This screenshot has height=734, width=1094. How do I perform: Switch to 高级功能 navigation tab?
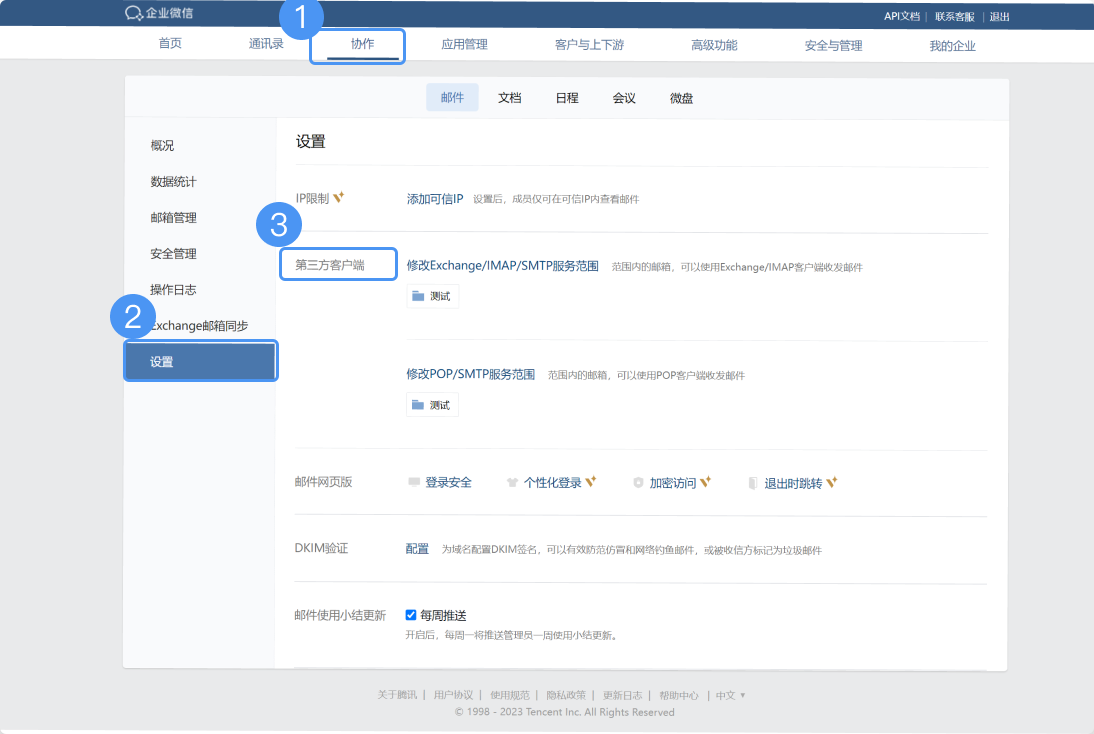(714, 45)
